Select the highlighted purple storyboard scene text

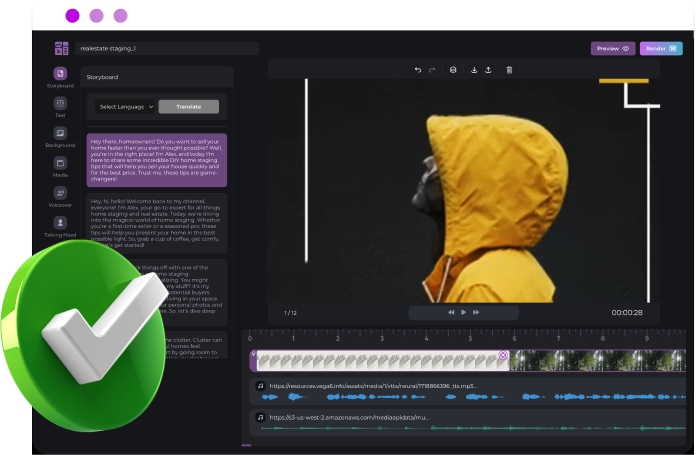pyautogui.click(x=156, y=159)
